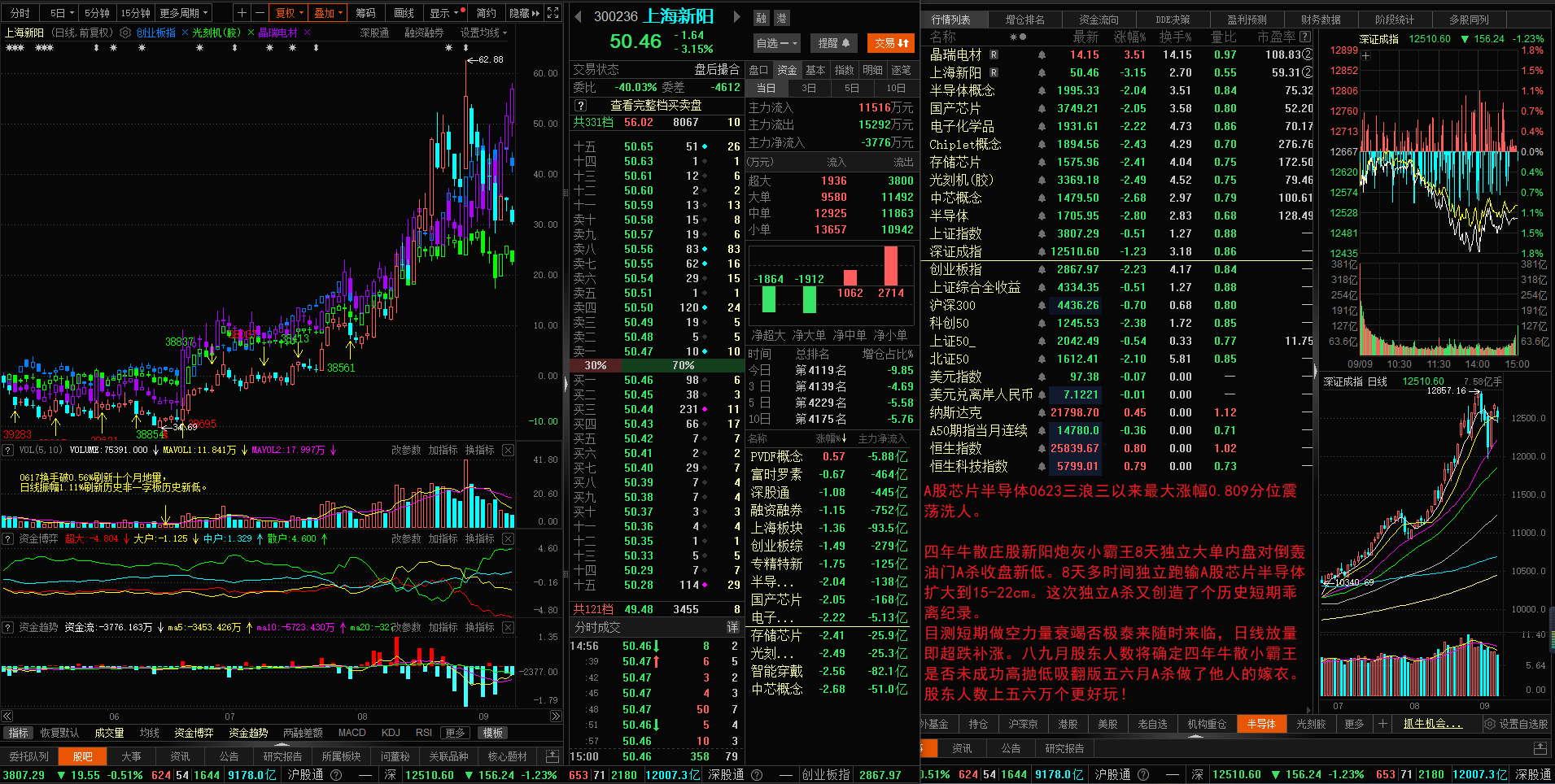Open 更多周期 dropdown

tap(184, 13)
